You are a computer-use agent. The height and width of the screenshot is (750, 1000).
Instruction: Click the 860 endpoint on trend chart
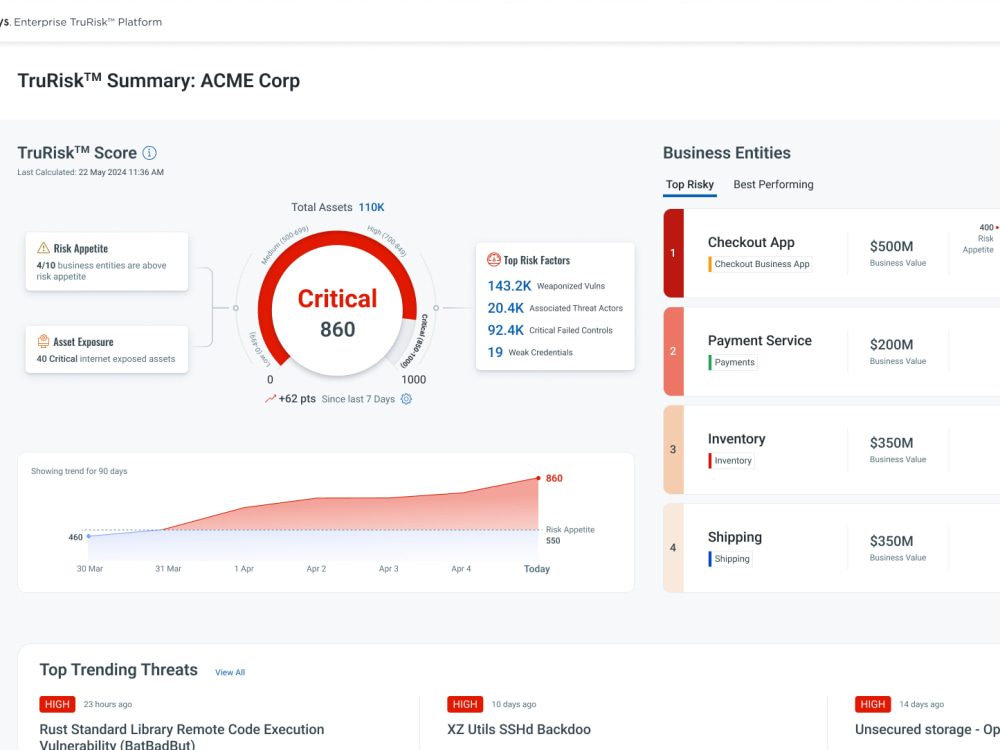(539, 478)
